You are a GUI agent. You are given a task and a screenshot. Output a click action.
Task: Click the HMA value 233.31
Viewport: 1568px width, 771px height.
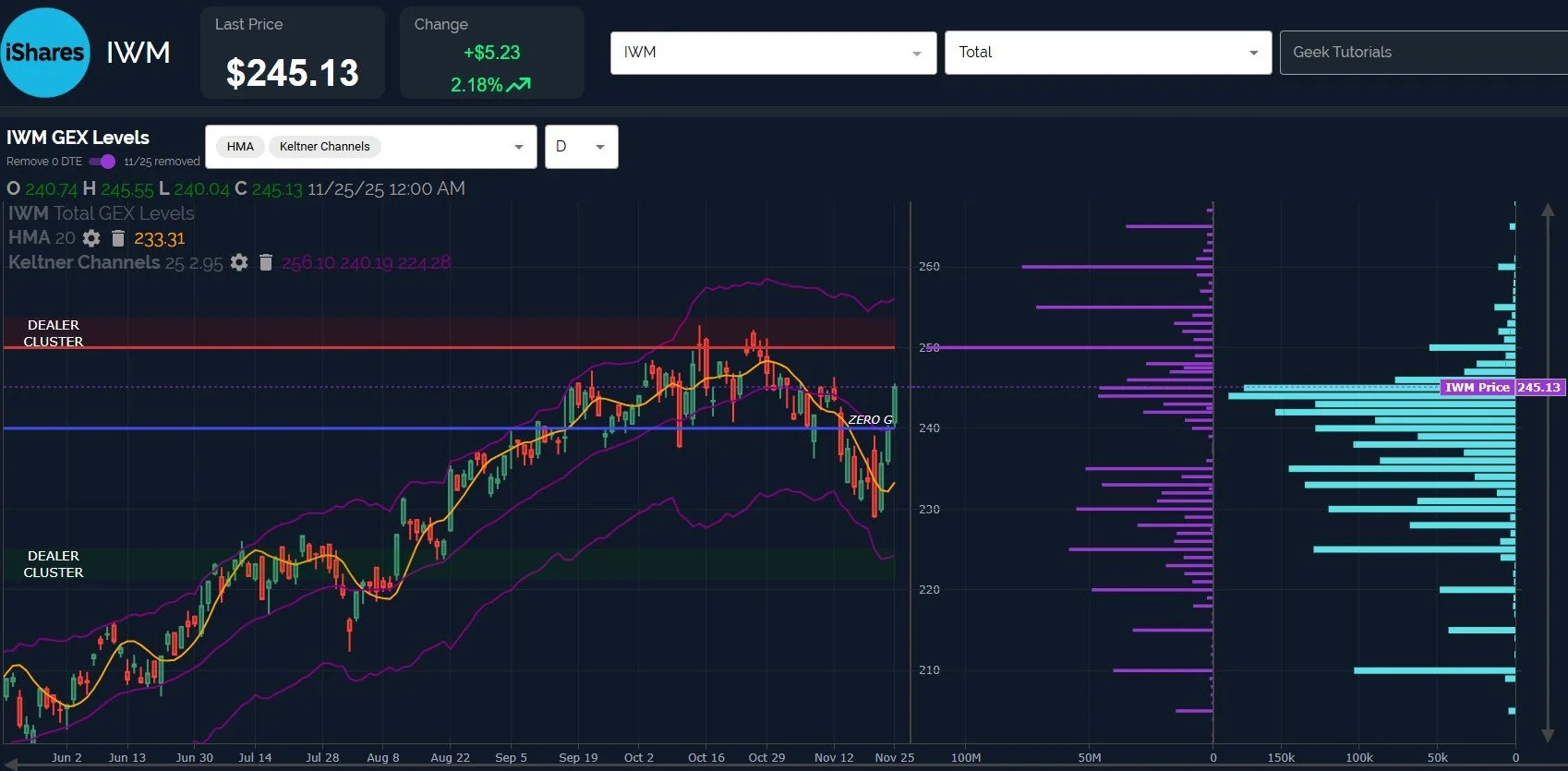tap(160, 239)
